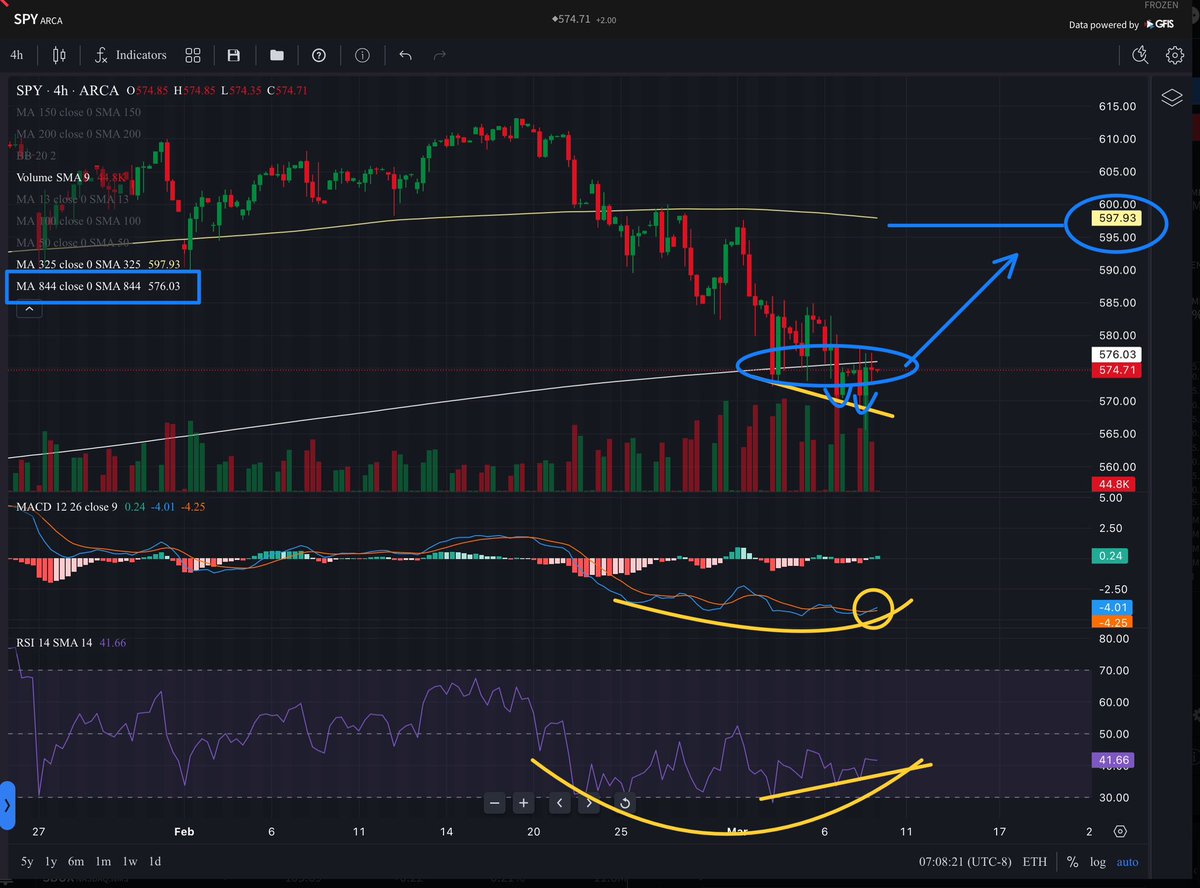The height and width of the screenshot is (888, 1200).
Task: Select the hidden MA 100 close 0 SMA 100 legend
Action: click(79, 221)
